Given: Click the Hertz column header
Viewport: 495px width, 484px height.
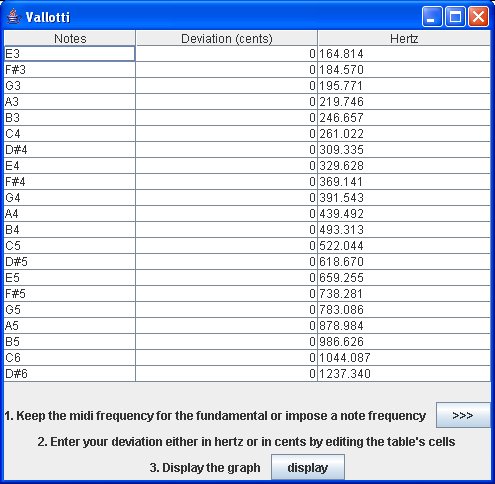Looking at the screenshot, I should point(404,38).
